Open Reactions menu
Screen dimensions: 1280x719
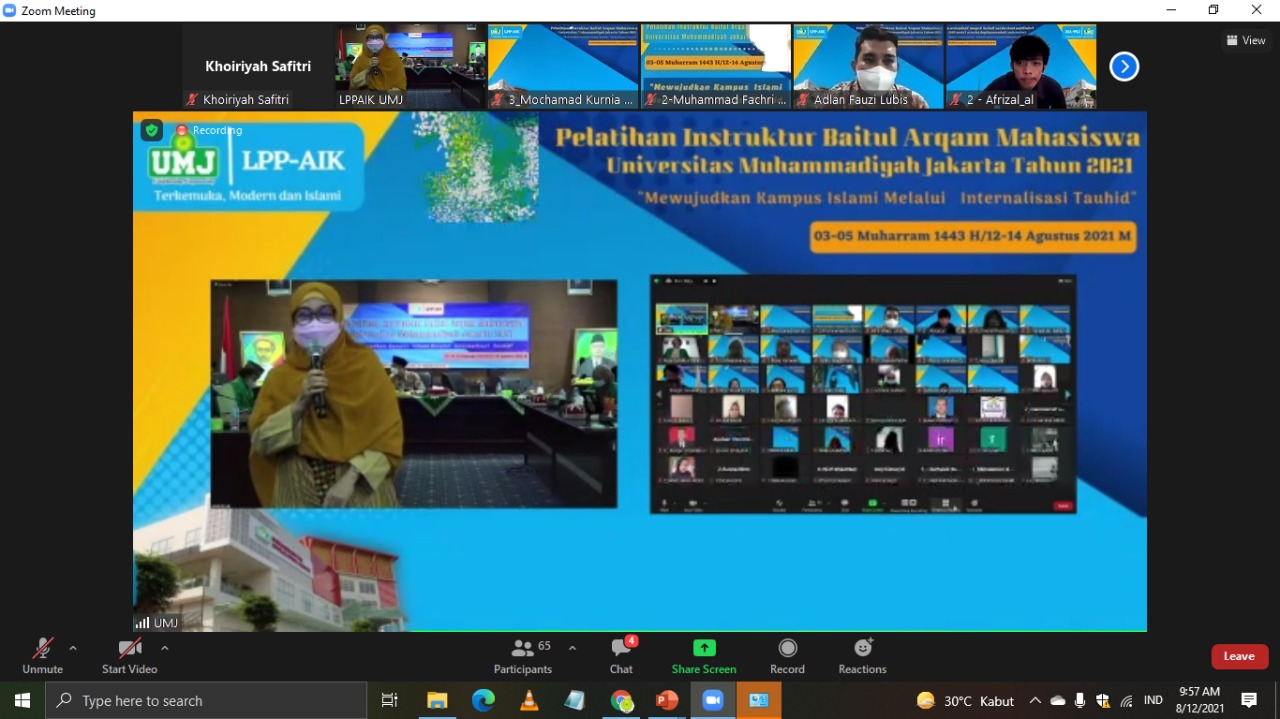862,656
